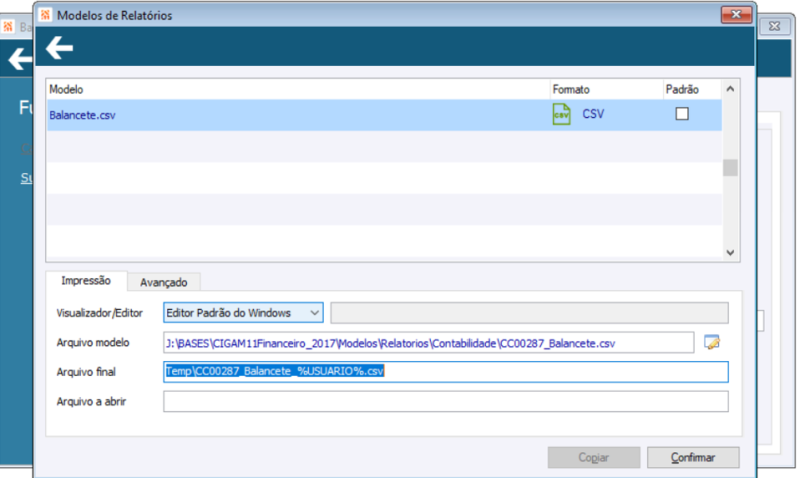This screenshot has height=478, width=800.
Task: Click the Confirmar button
Action: click(693, 458)
